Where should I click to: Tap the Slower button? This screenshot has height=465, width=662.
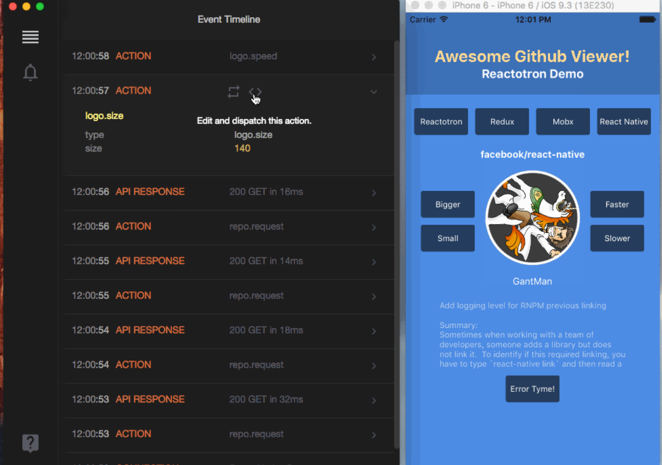coord(617,238)
